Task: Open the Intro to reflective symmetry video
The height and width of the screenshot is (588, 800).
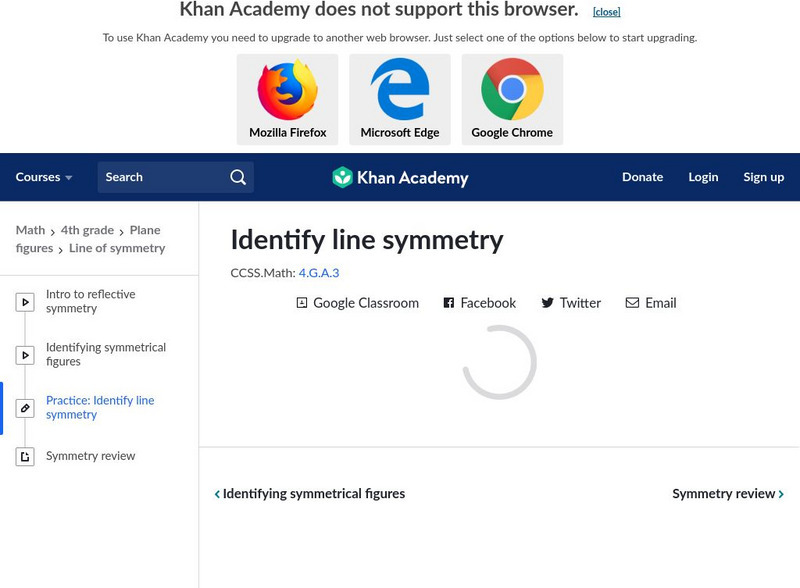Action: pyautogui.click(x=90, y=301)
